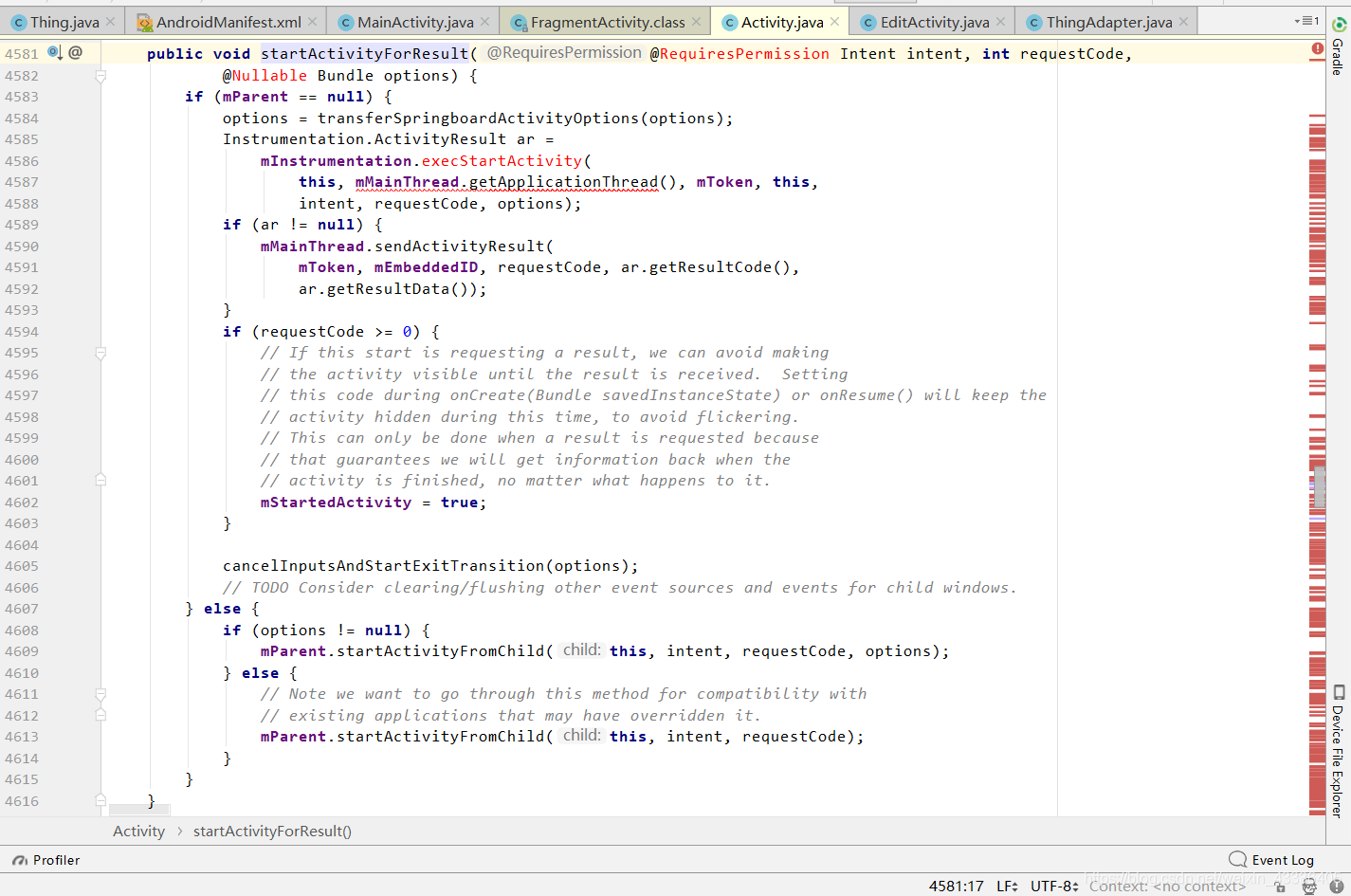Screen dimensions: 1351x896
Task: Click mEmbeddedID on line 4591
Action: [426, 267]
